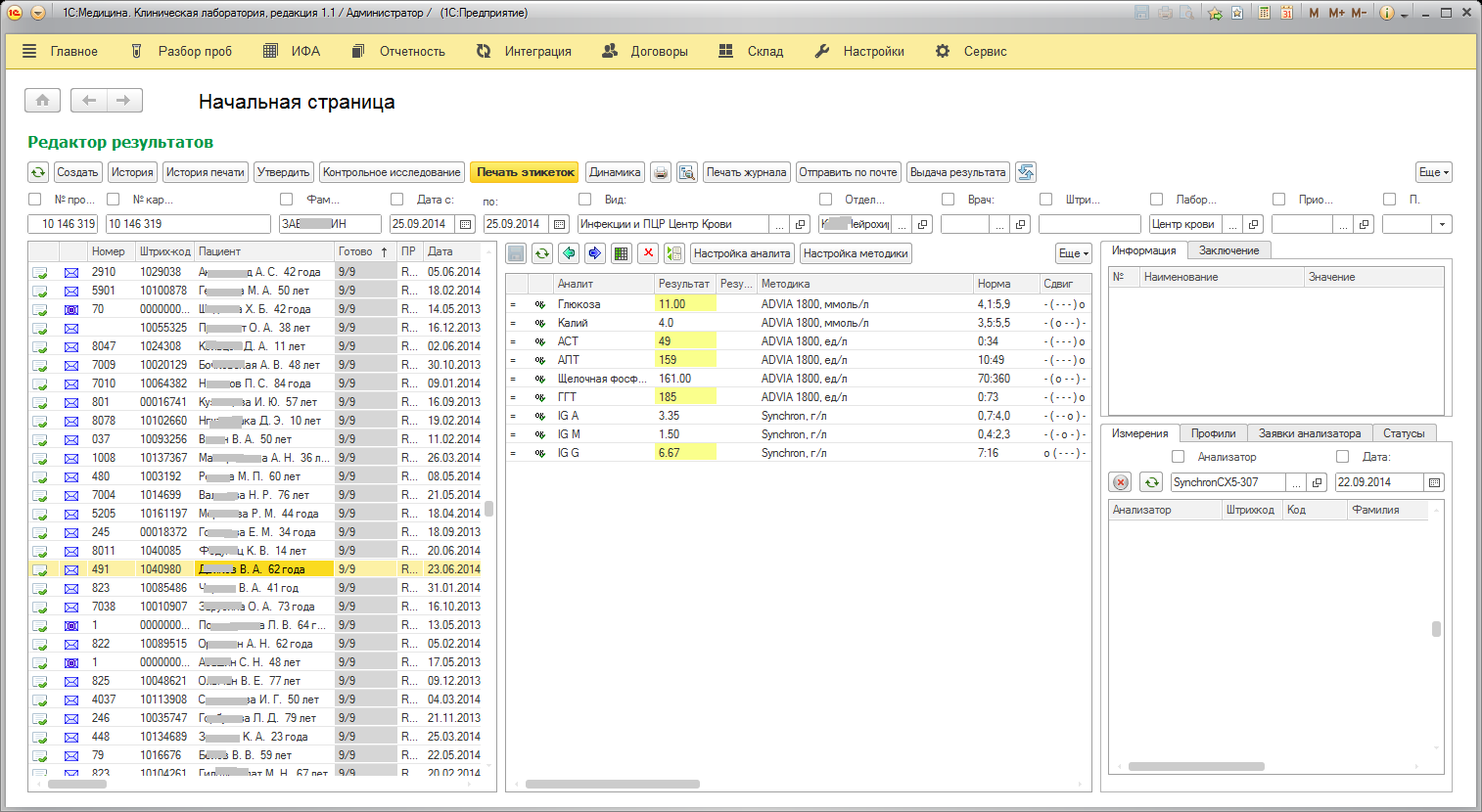
Task: Open the Еще menu above analyte table
Action: pos(1073,253)
